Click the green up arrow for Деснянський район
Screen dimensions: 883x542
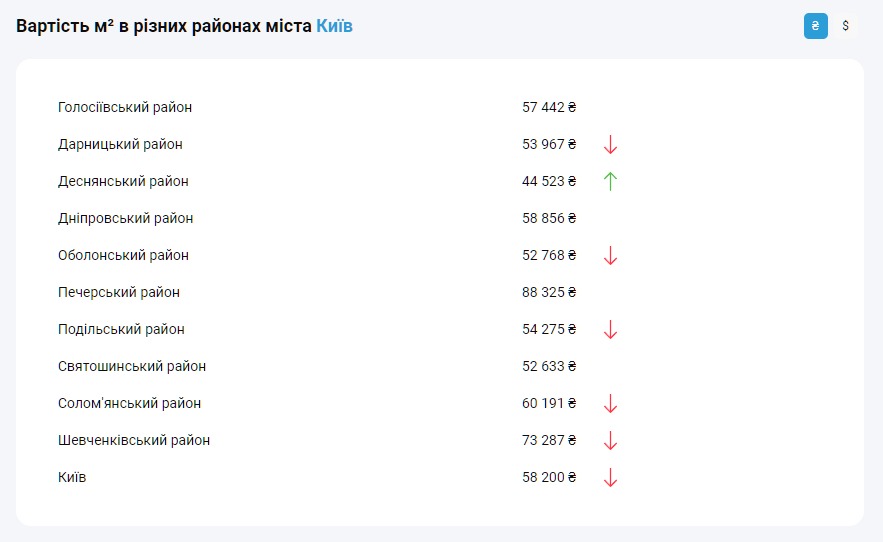[x=610, y=182]
